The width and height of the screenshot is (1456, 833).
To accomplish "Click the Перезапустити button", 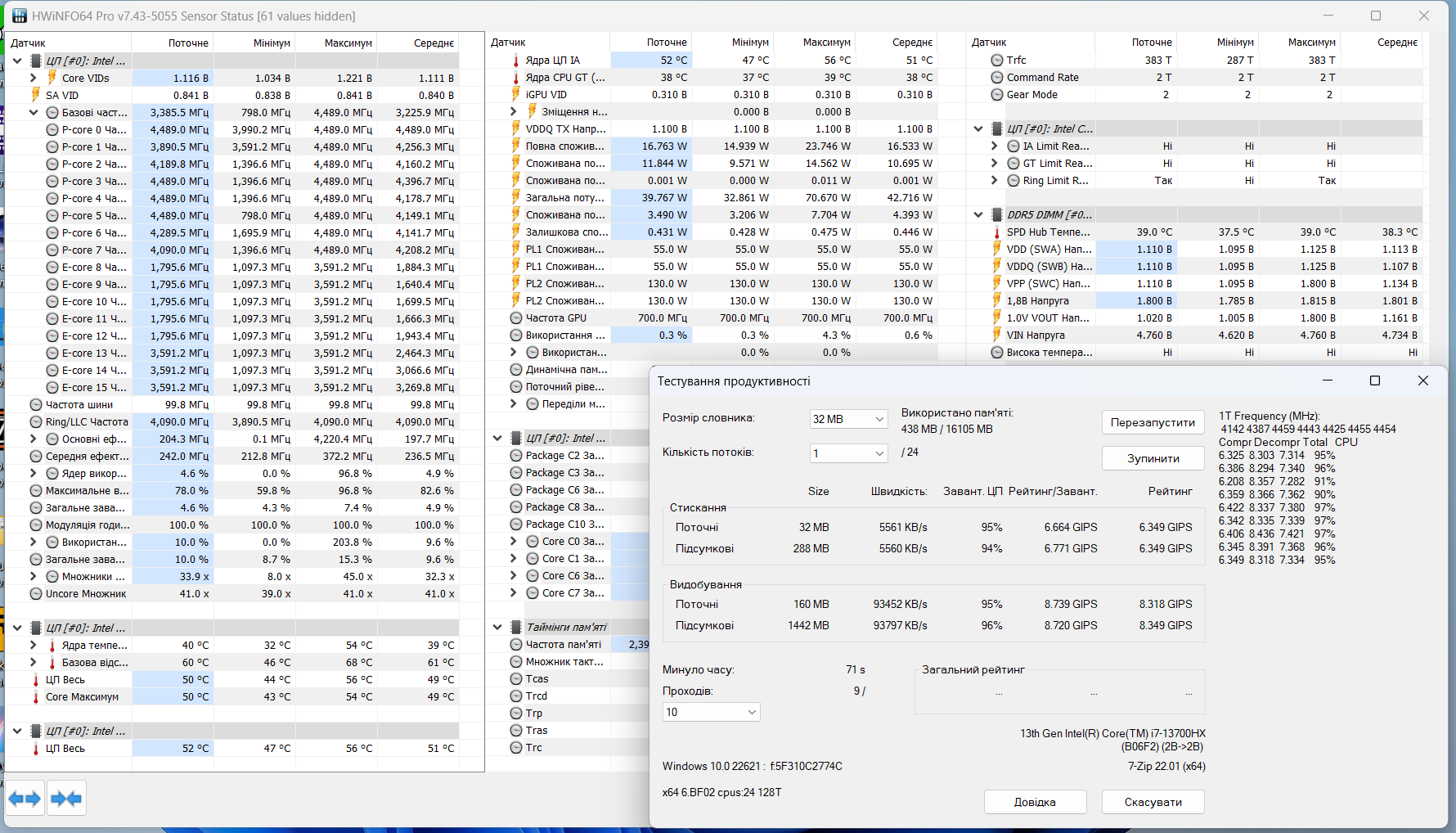I will (x=1153, y=422).
